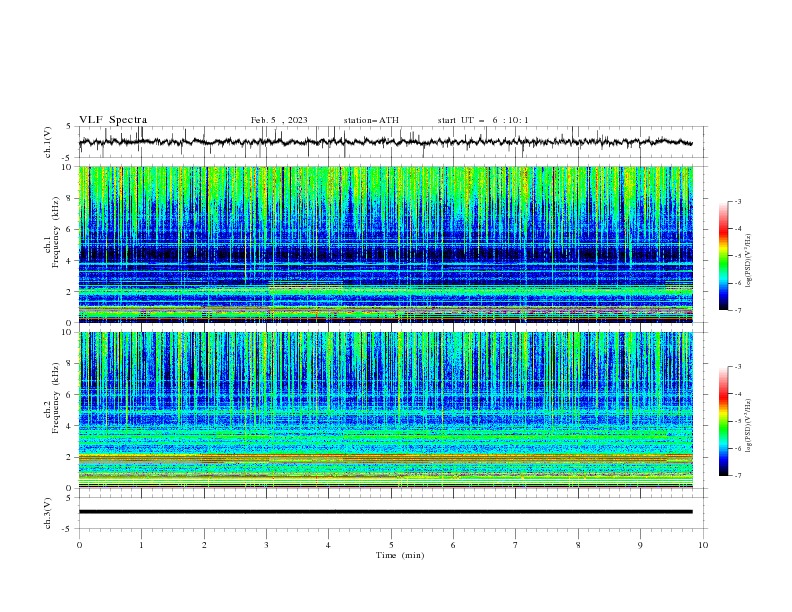Click the 'station=ATH' label

371,120
